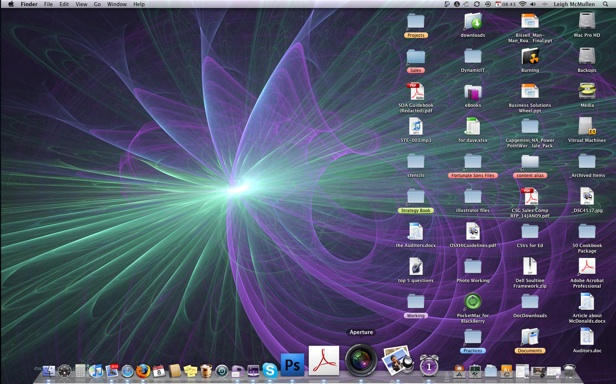
Task: Select Article about McDonalds.docx file
Action: click(x=587, y=301)
